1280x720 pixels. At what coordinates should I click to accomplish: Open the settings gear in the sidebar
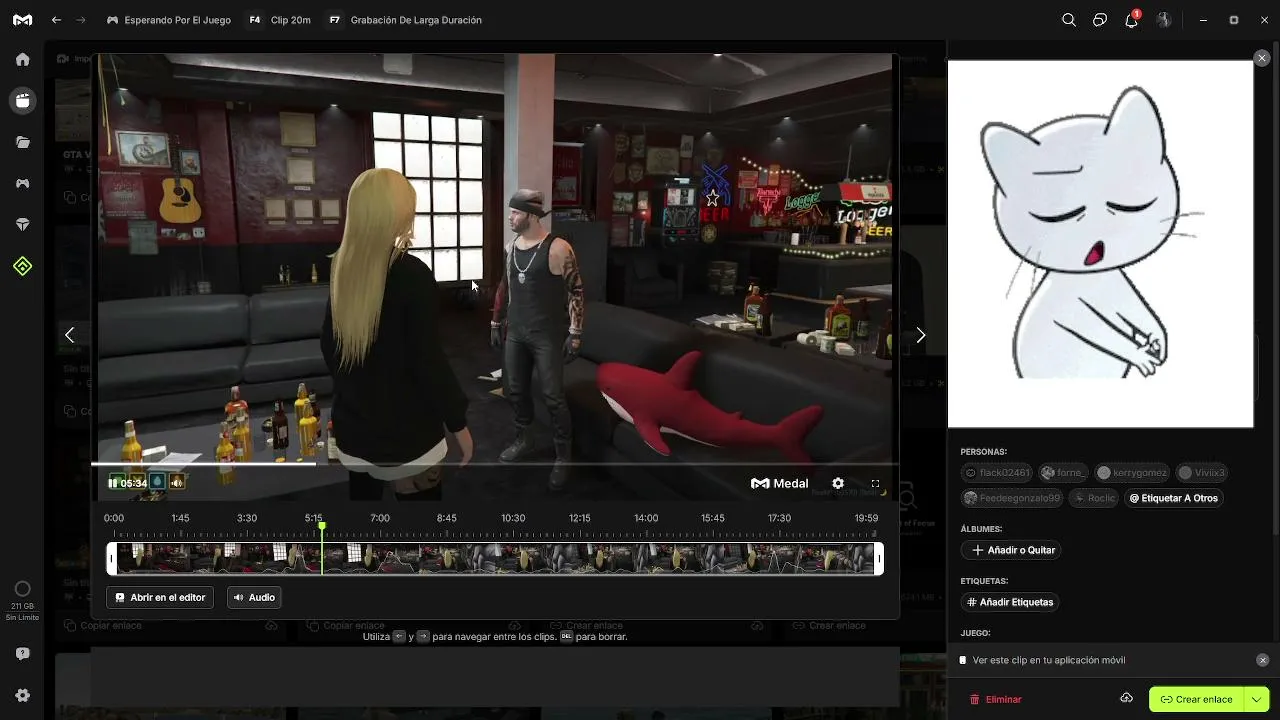tap(22, 695)
